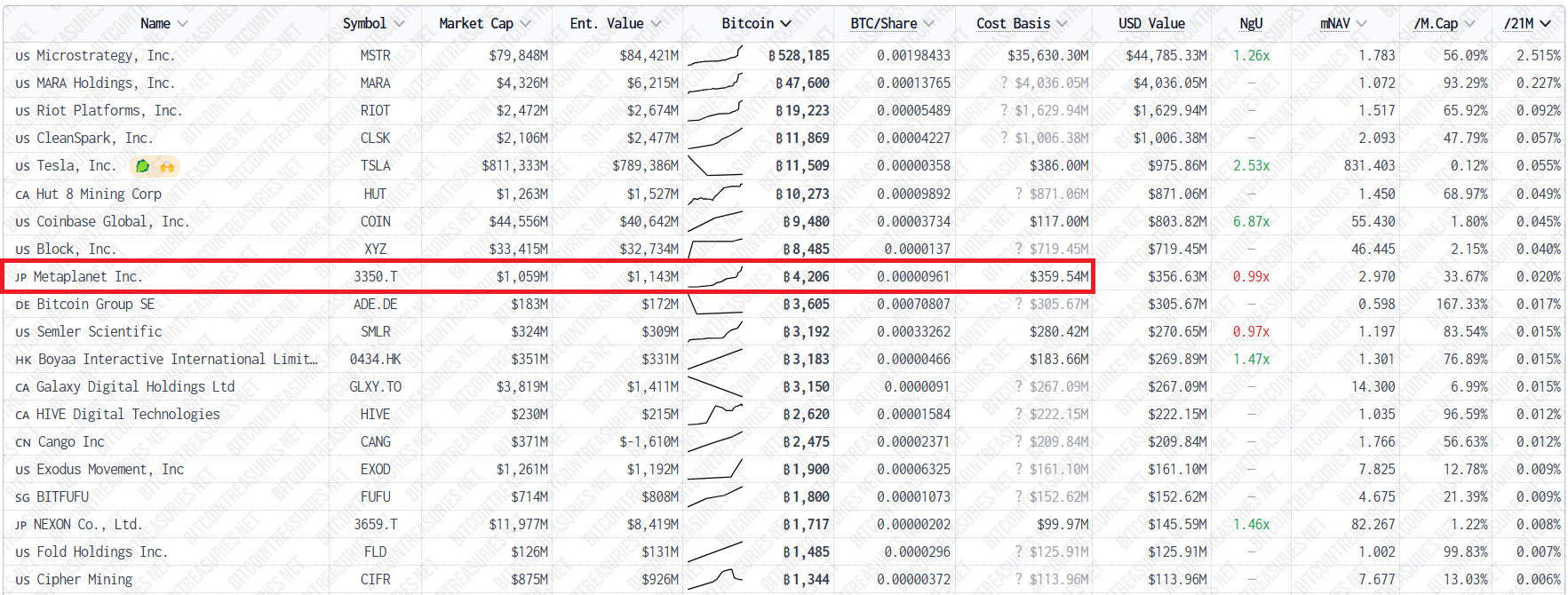
Task: Open Riot Platforms, Inc. entry
Action: click(x=108, y=110)
